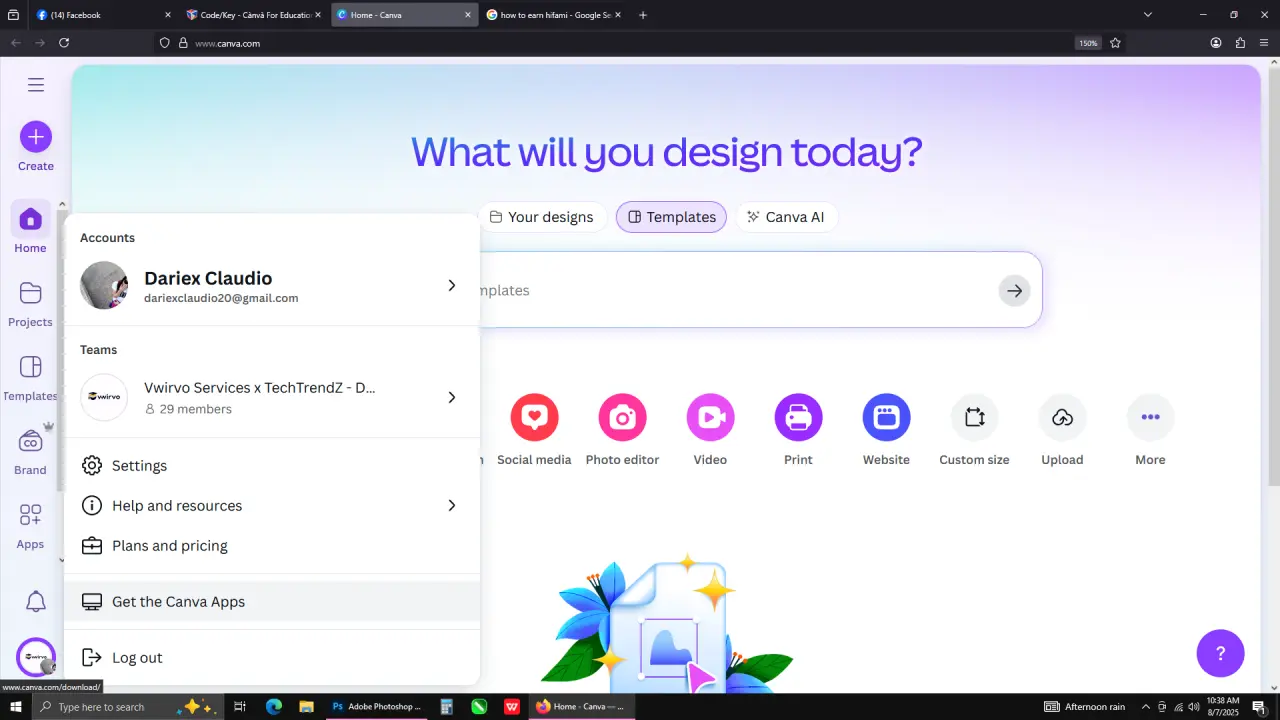Viewport: 1280px width, 720px height.
Task: Select the Canva AI filter
Action: pyautogui.click(x=786, y=217)
